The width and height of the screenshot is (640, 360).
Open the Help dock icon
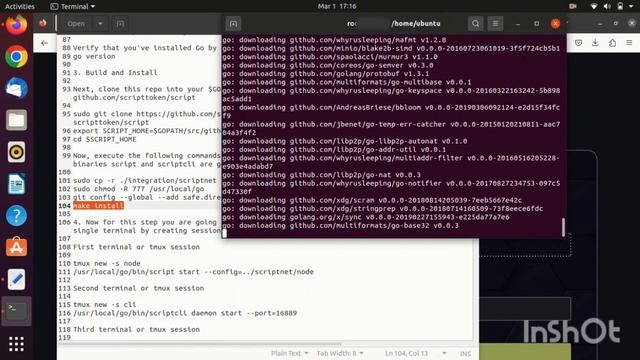pos(16,216)
